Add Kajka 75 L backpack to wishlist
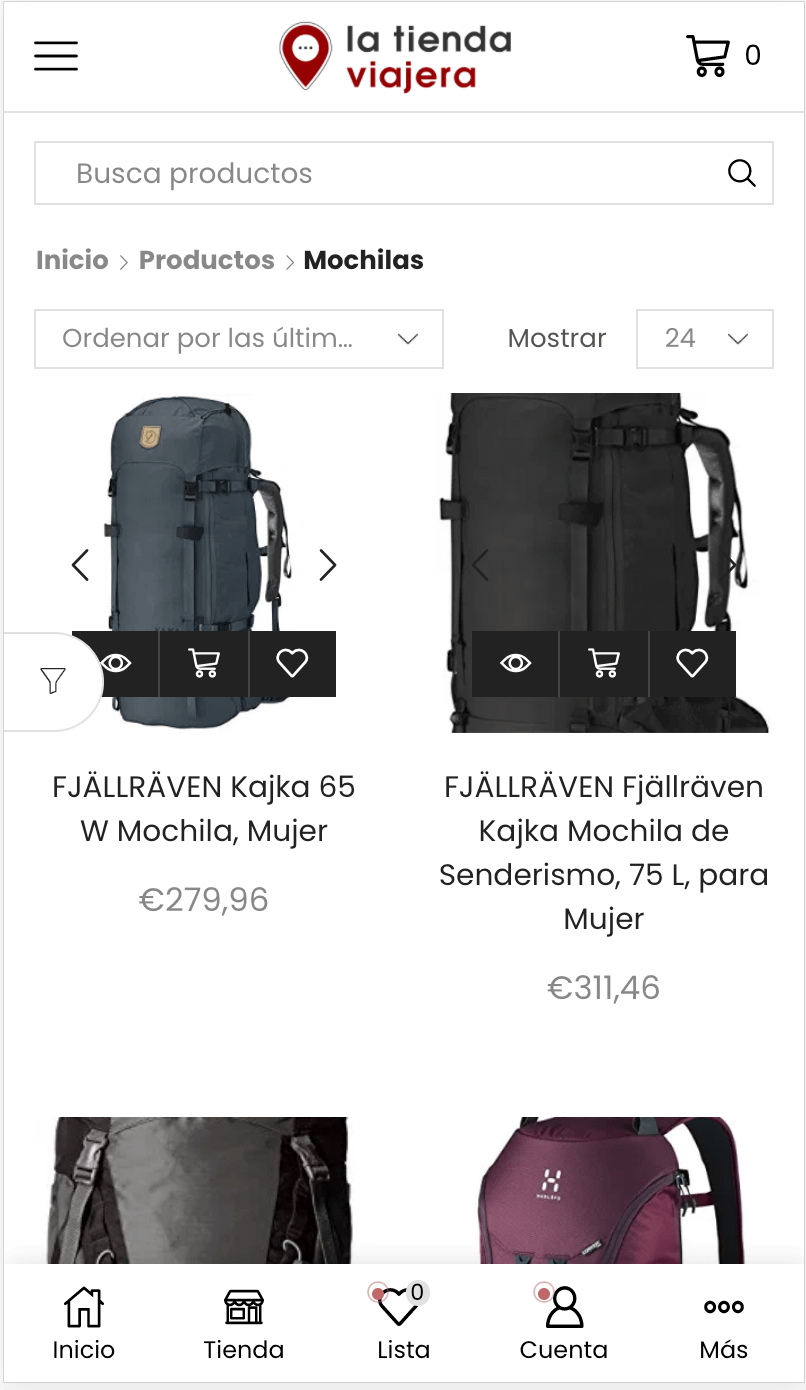The height and width of the screenshot is (1390, 806). 692,663
